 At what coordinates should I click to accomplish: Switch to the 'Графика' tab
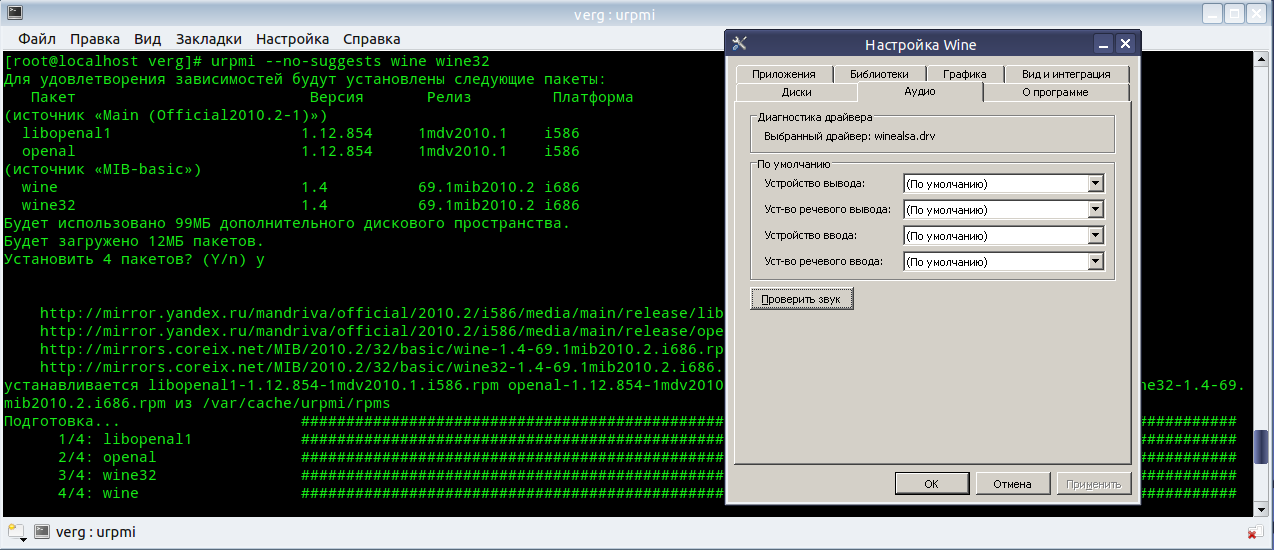pos(964,74)
